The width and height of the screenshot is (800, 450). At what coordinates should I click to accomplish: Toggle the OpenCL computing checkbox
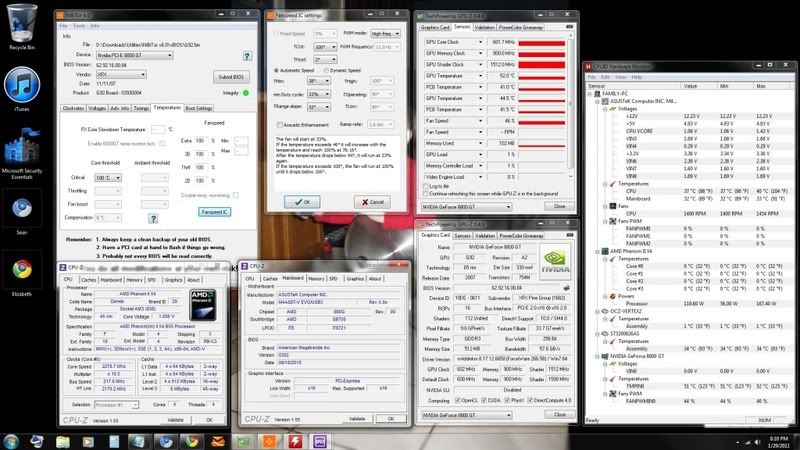pos(458,401)
